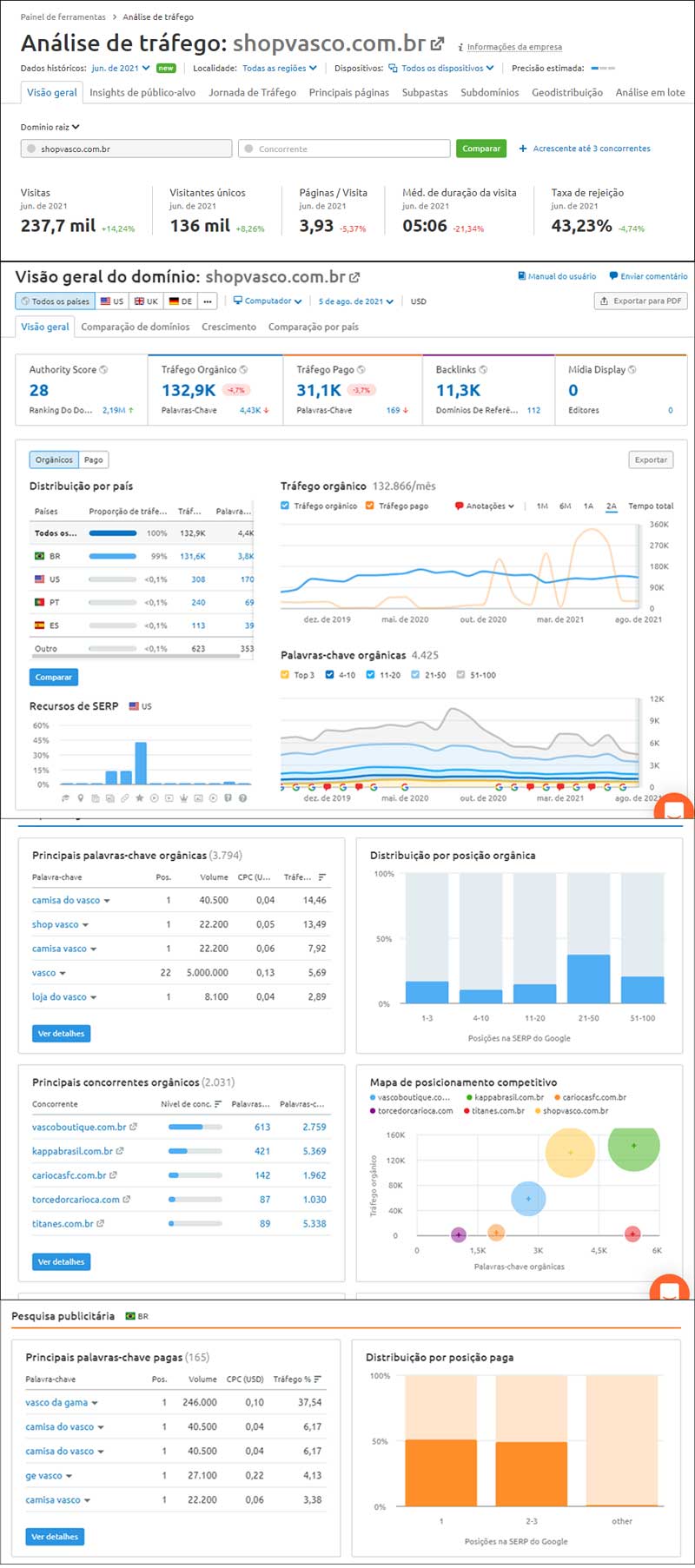
Task: Expand the Domínio raiz dropdown
Action: 50,127
